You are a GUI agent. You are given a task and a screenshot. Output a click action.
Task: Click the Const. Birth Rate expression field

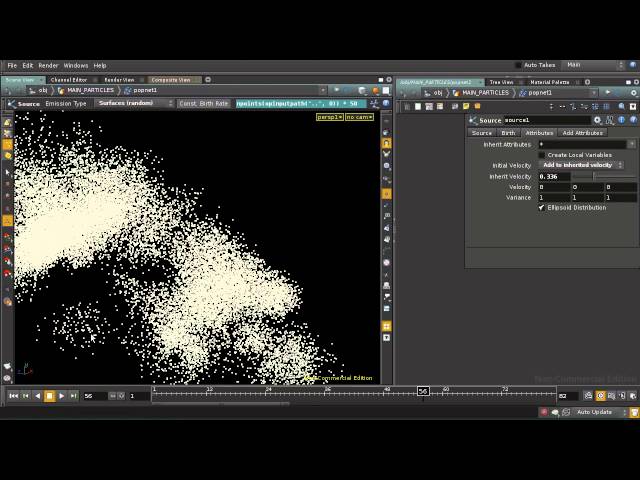(301, 104)
